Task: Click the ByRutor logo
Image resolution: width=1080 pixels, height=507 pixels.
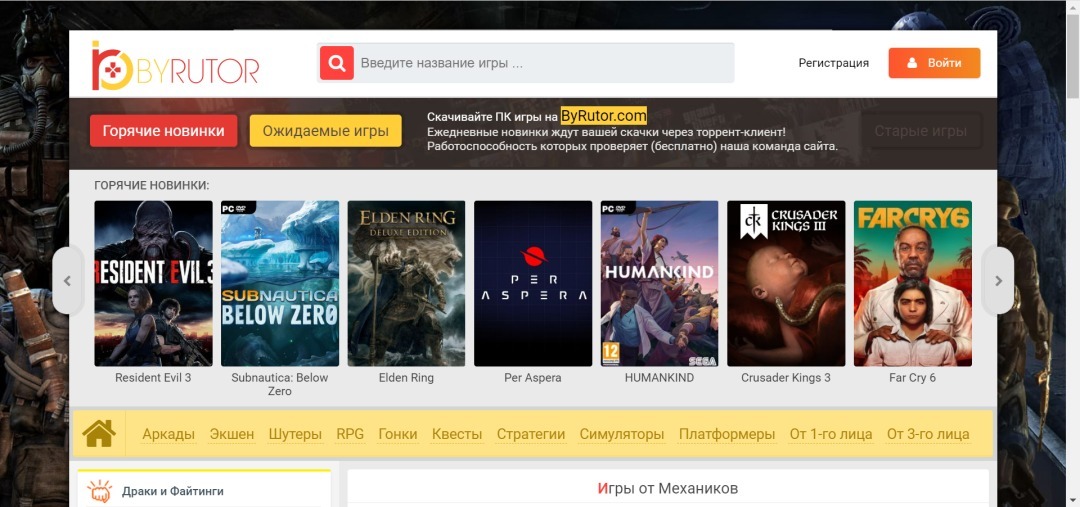Action: click(176, 66)
